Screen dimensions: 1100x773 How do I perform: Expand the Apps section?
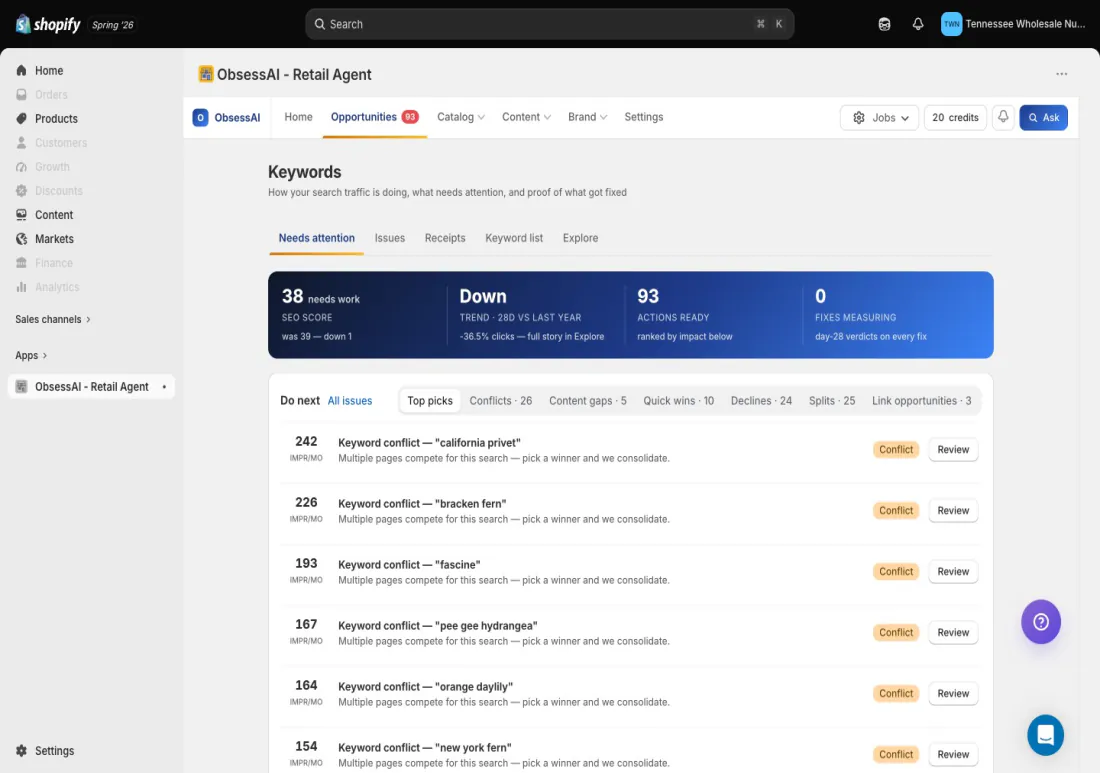[32, 356]
